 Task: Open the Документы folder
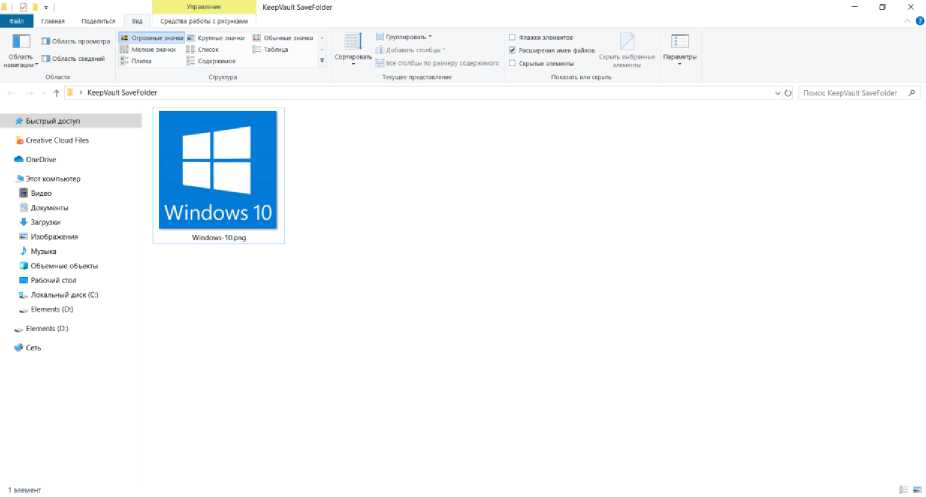tap(44, 208)
